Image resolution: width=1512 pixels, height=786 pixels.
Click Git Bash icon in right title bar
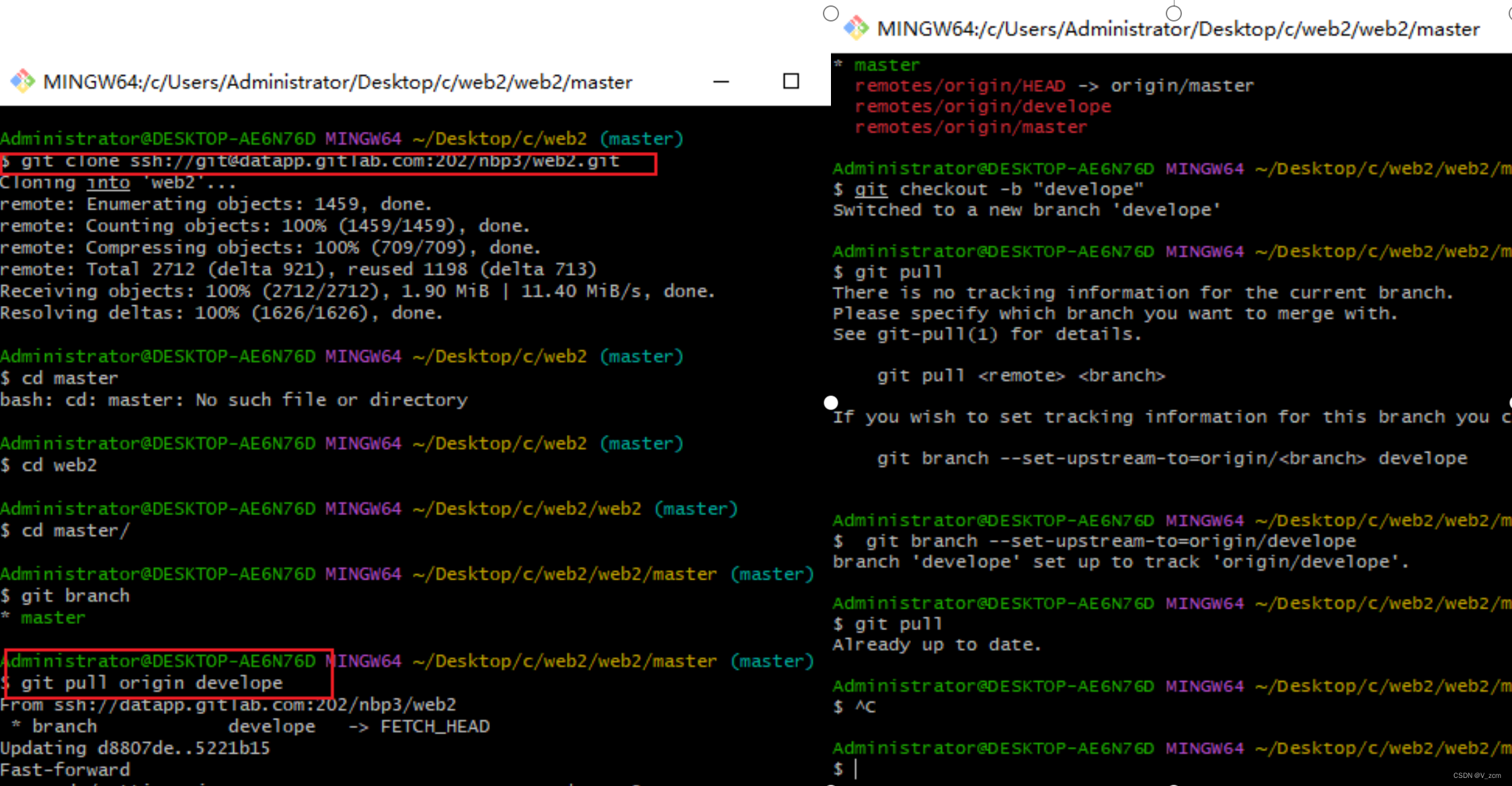856,28
